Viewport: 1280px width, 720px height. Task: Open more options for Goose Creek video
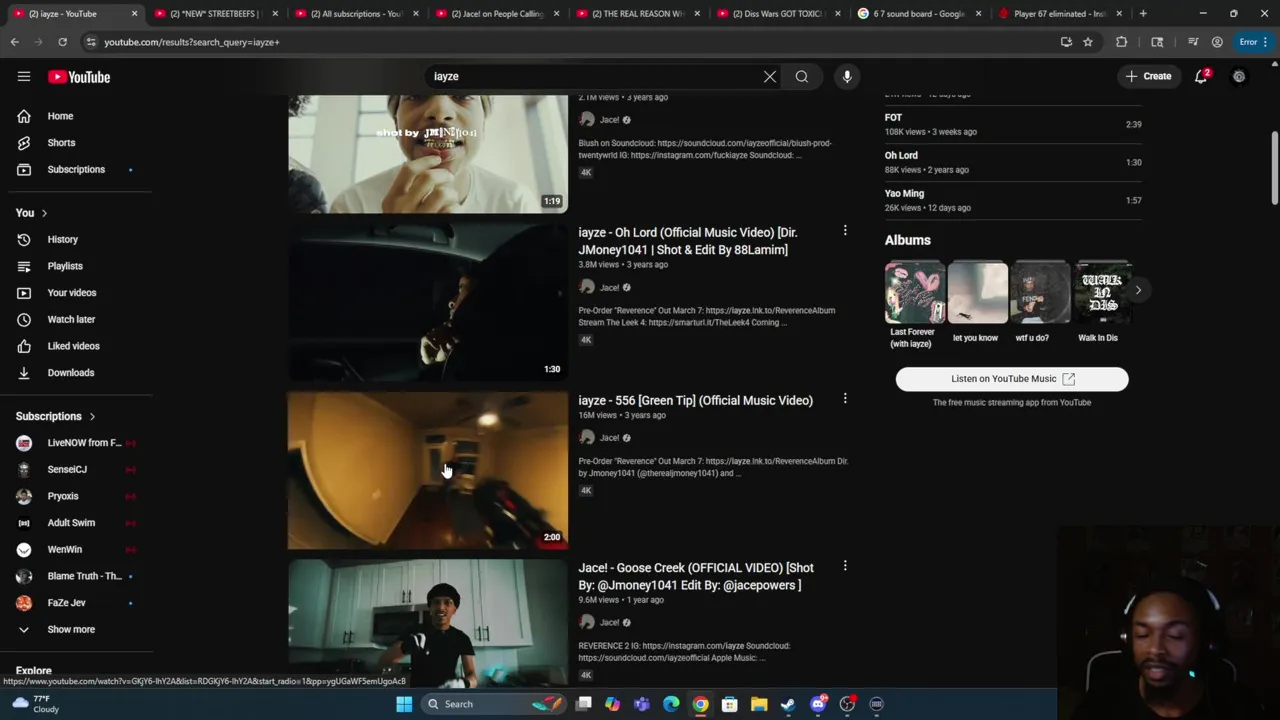tap(845, 566)
